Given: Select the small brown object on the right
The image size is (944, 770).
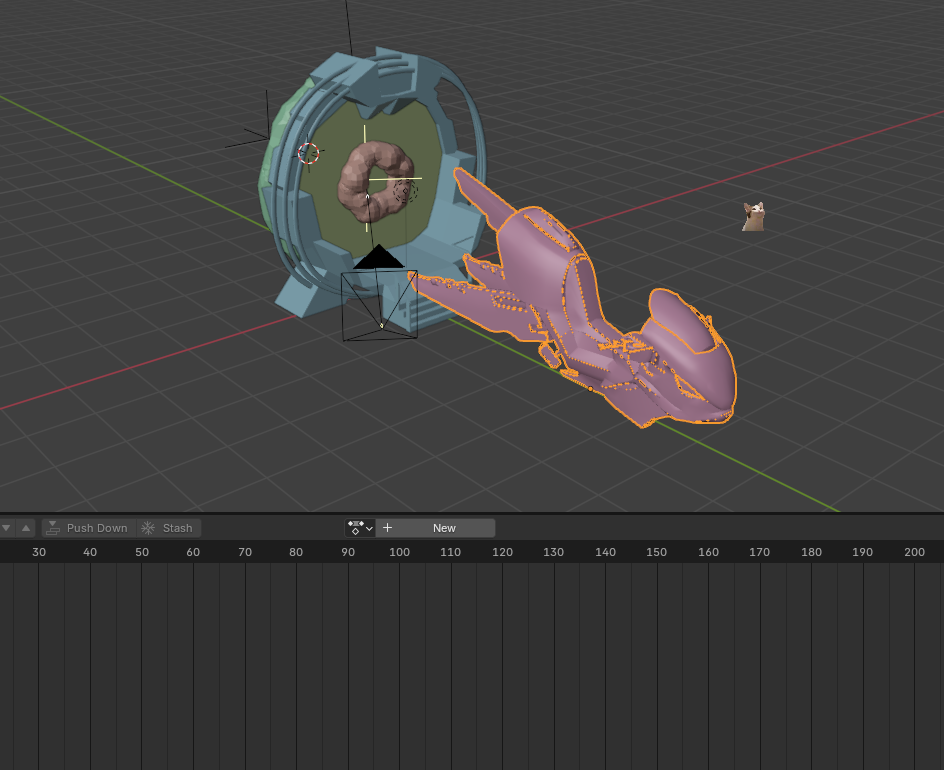Looking at the screenshot, I should pyautogui.click(x=753, y=216).
